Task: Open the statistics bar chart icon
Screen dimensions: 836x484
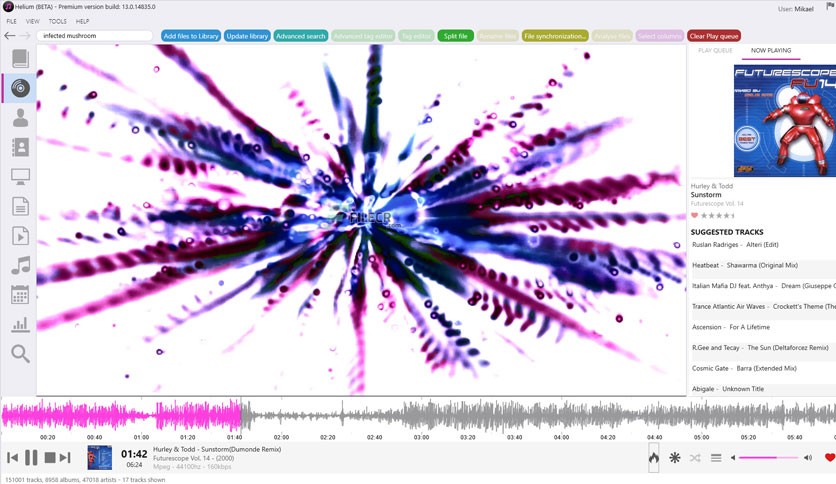Action: pos(20,324)
